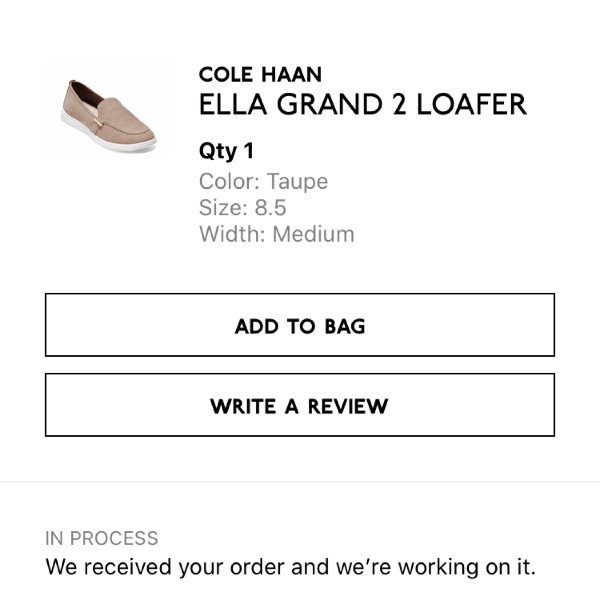The image size is (600, 600).
Task: Select the Medium width value
Action: (313, 234)
